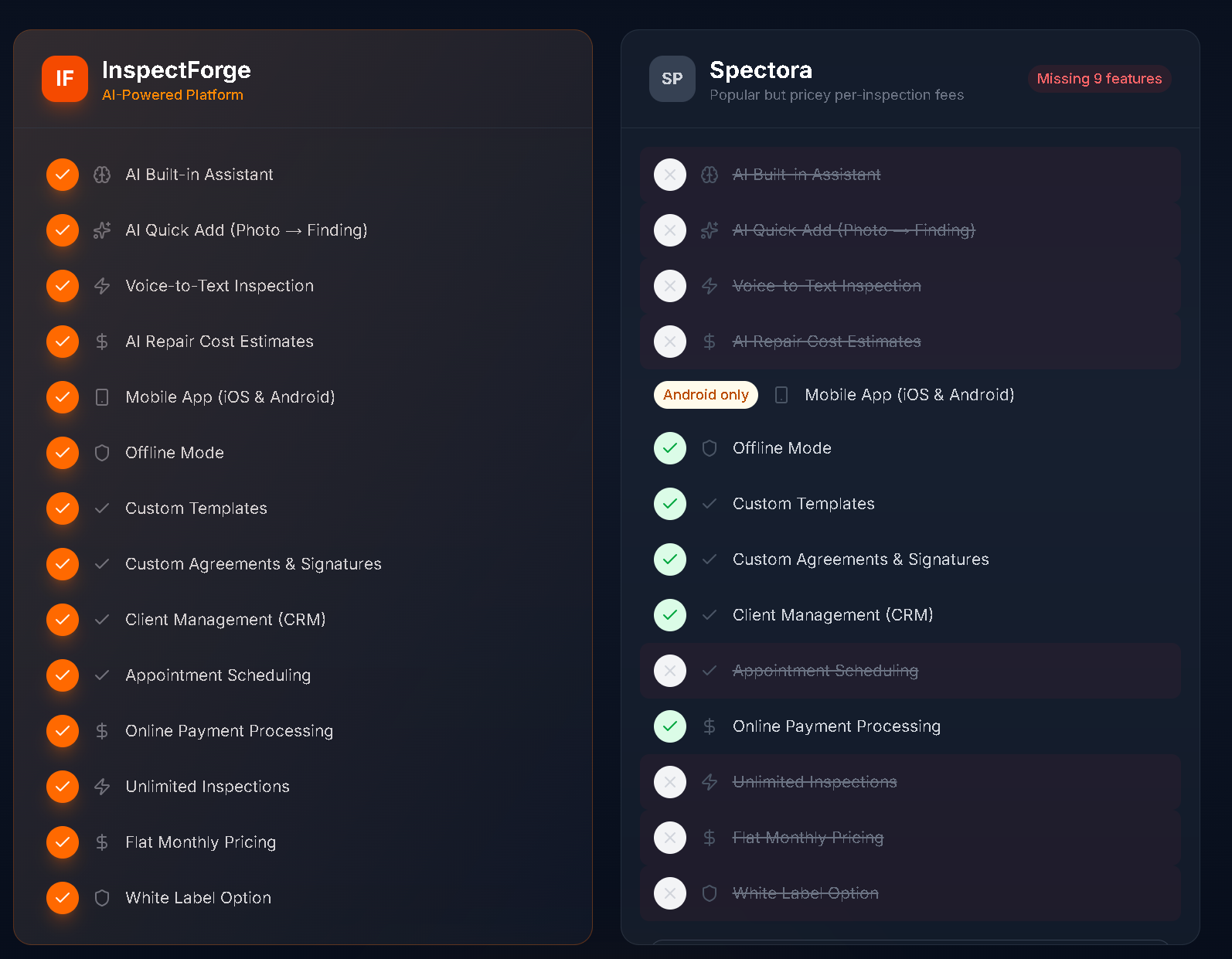The width and height of the screenshot is (1232, 959).
Task: Click green checkmark for Spectora Offline Mode
Action: point(670,448)
